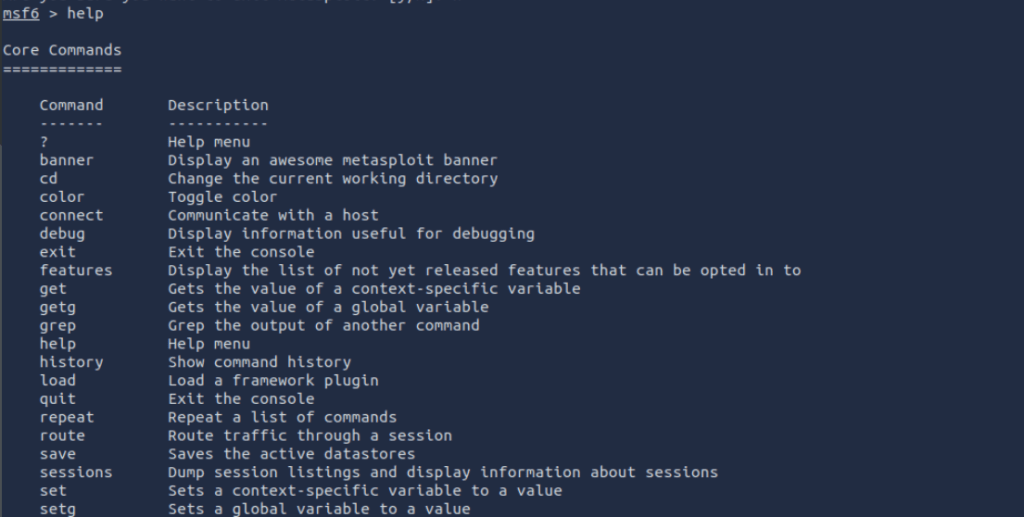Screen dimensions: 1024x517
Task: Click the msf6 prompt text
Action: click(x=20, y=13)
